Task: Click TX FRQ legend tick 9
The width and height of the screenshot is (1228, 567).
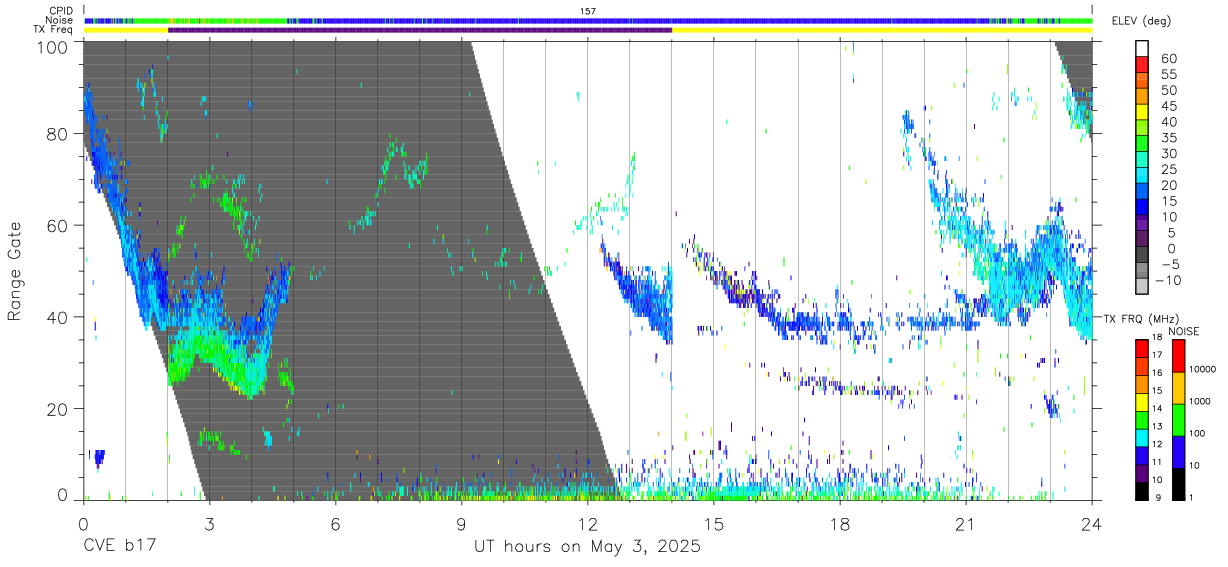Action: 1156,497
